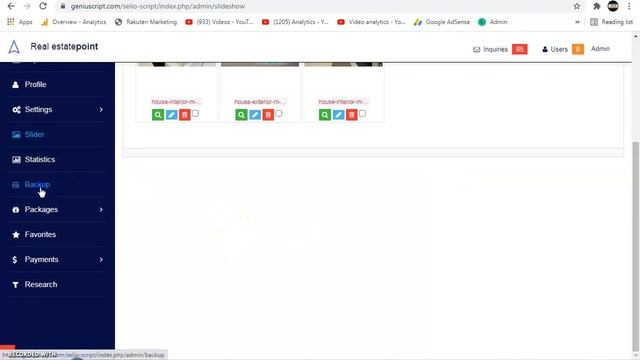
Task: Open the Overview - Analytics bookmark
Action: click(x=74, y=22)
